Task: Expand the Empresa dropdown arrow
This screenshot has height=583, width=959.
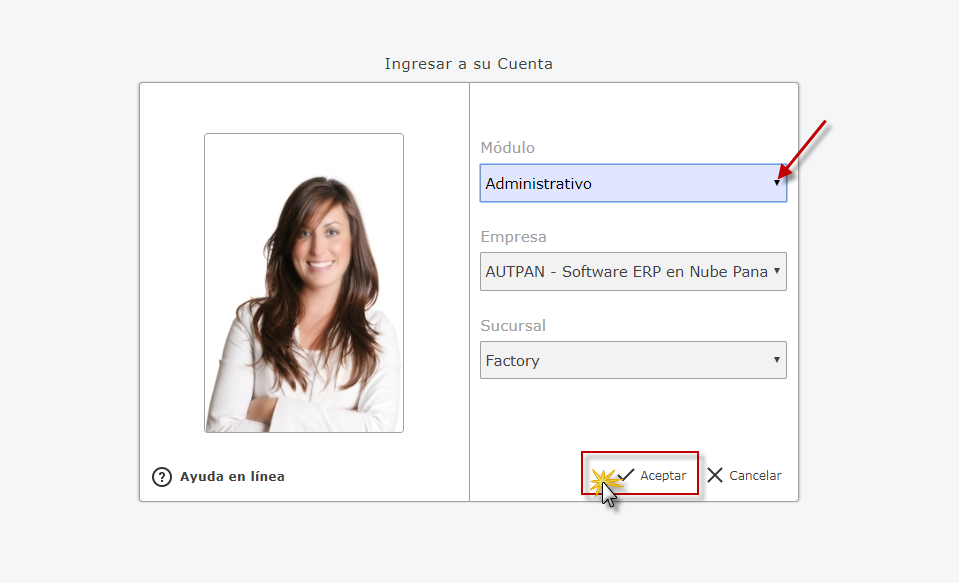Action: 777,271
